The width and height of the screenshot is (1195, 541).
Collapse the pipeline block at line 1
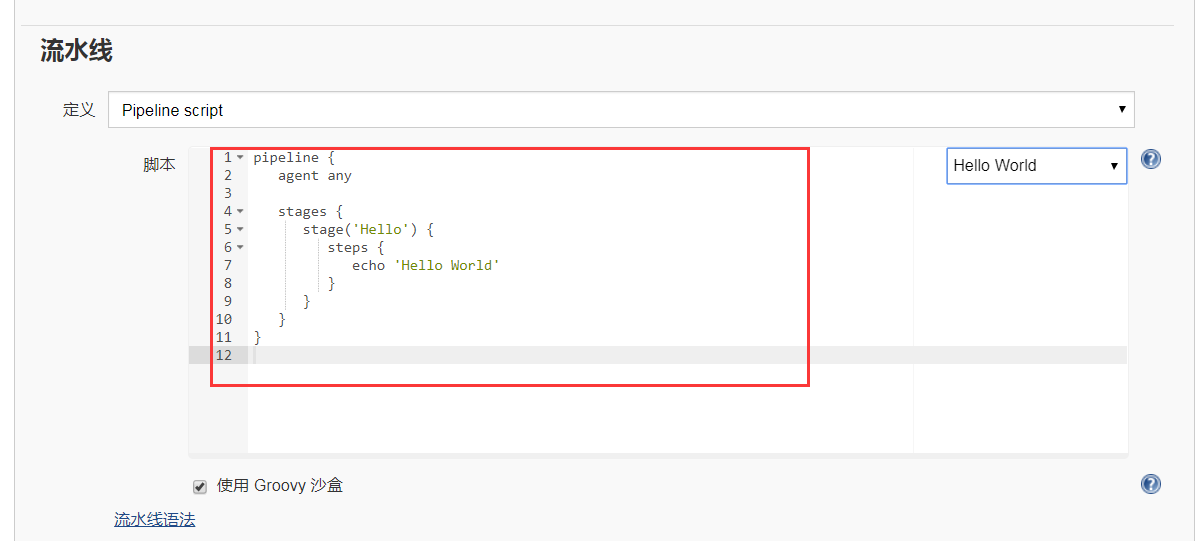click(x=240, y=158)
